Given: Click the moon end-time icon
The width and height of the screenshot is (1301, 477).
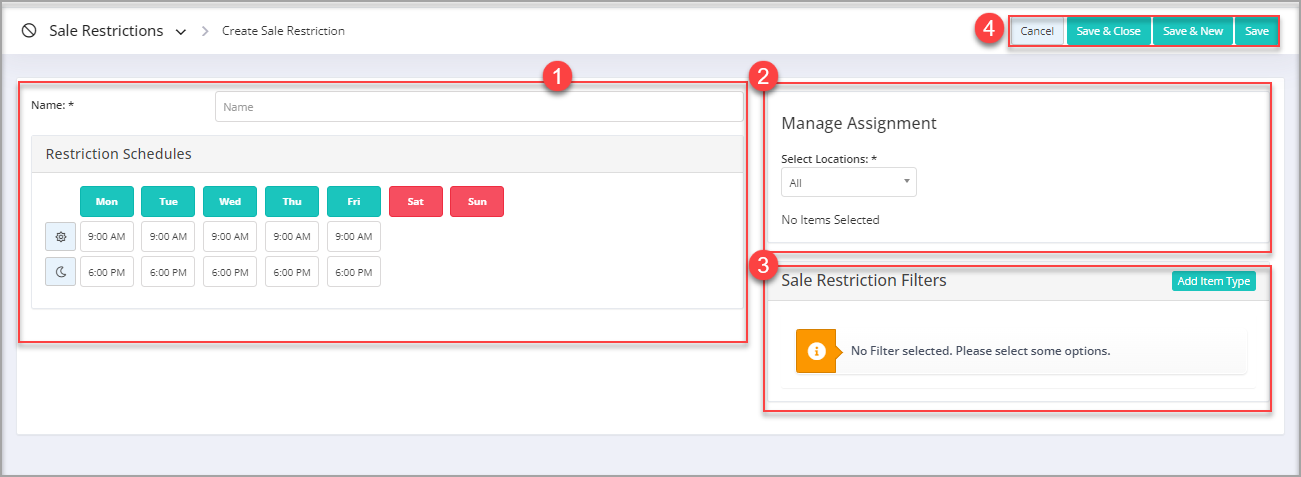Looking at the screenshot, I should tap(60, 272).
